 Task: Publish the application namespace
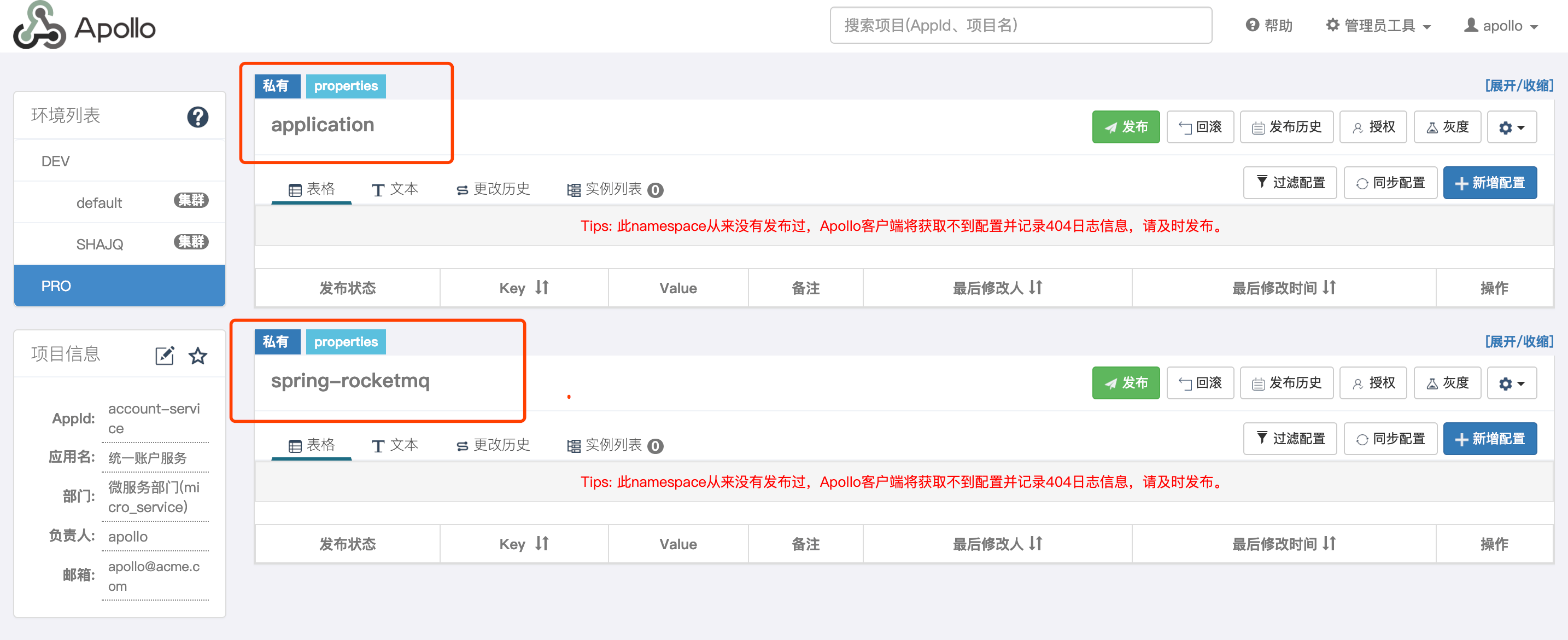click(x=1126, y=127)
